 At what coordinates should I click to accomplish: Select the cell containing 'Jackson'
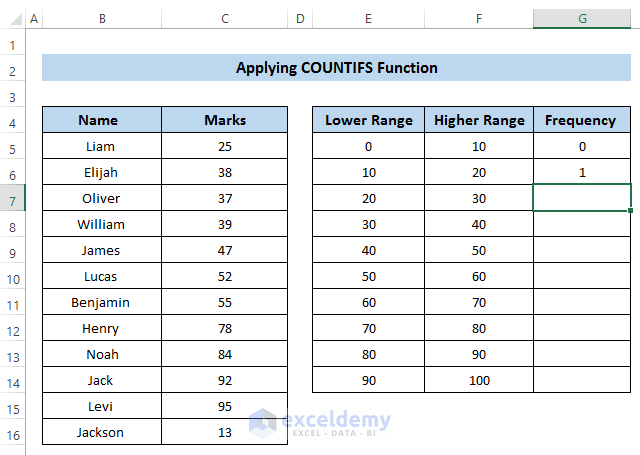102,432
